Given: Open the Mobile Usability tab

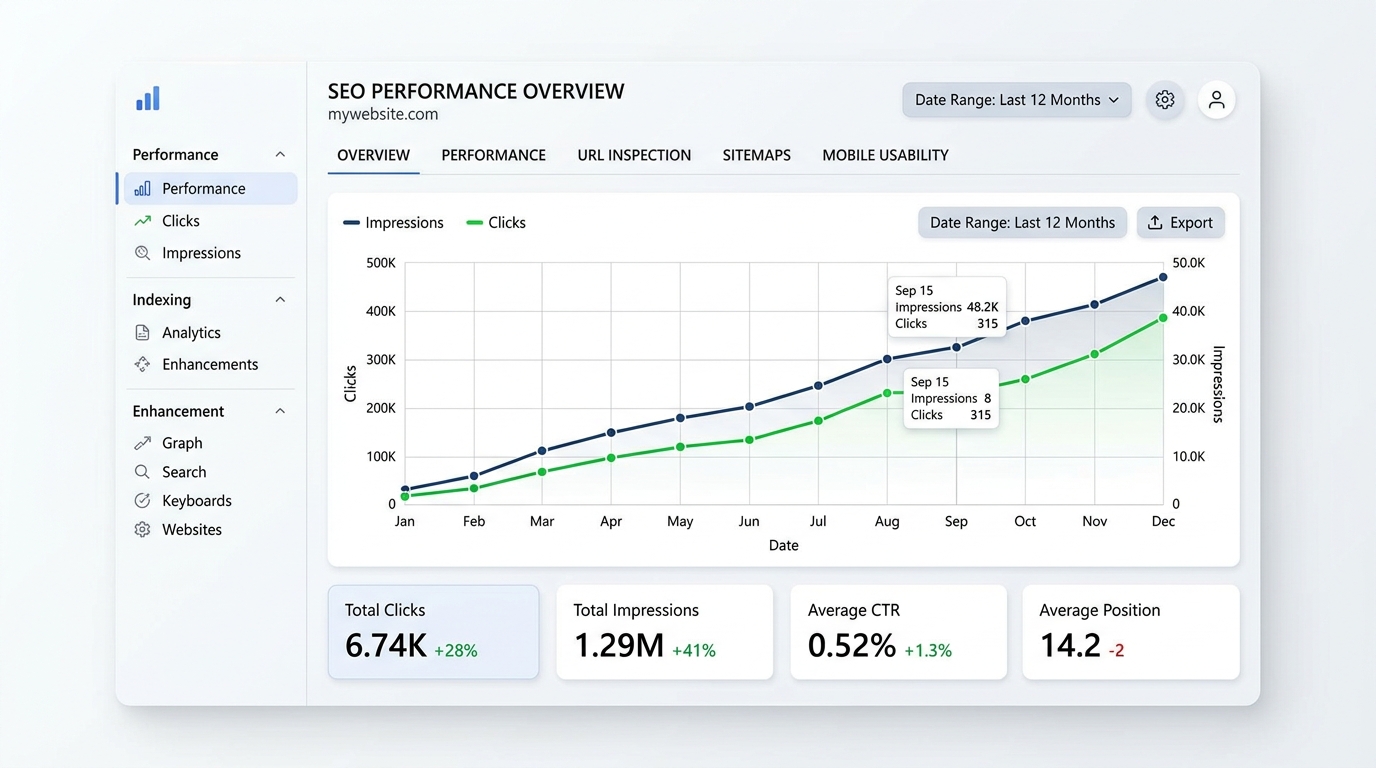Looking at the screenshot, I should (x=885, y=155).
